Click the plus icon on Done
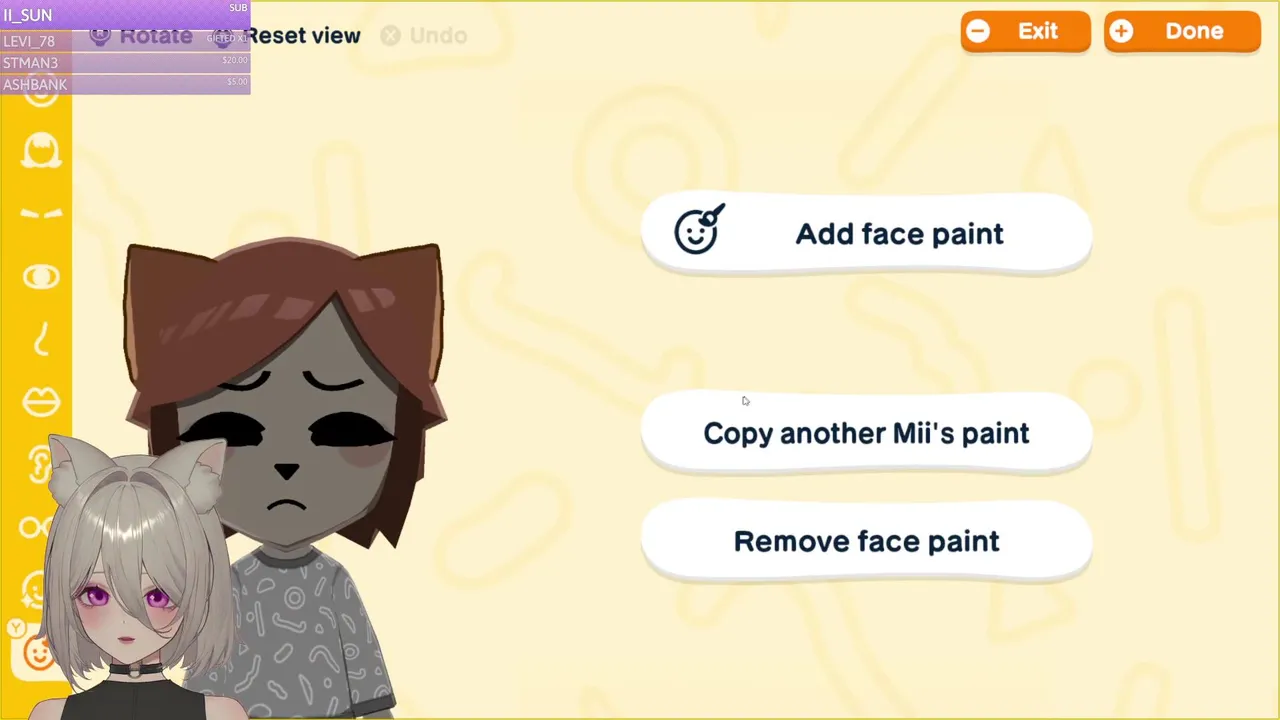Image resolution: width=1280 pixels, height=720 pixels. pyautogui.click(x=1121, y=31)
